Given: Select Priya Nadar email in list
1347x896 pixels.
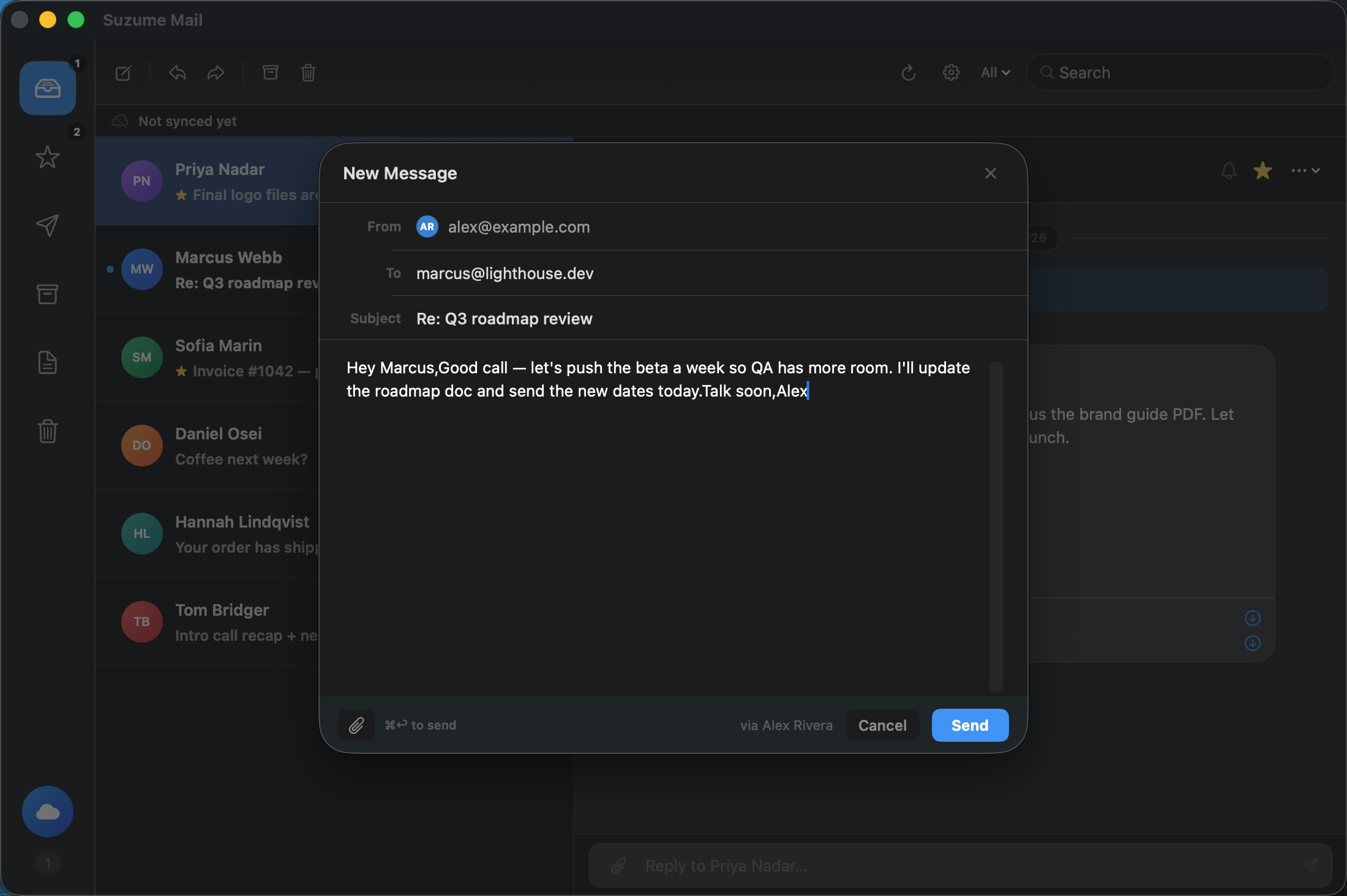Looking at the screenshot, I should click(208, 181).
